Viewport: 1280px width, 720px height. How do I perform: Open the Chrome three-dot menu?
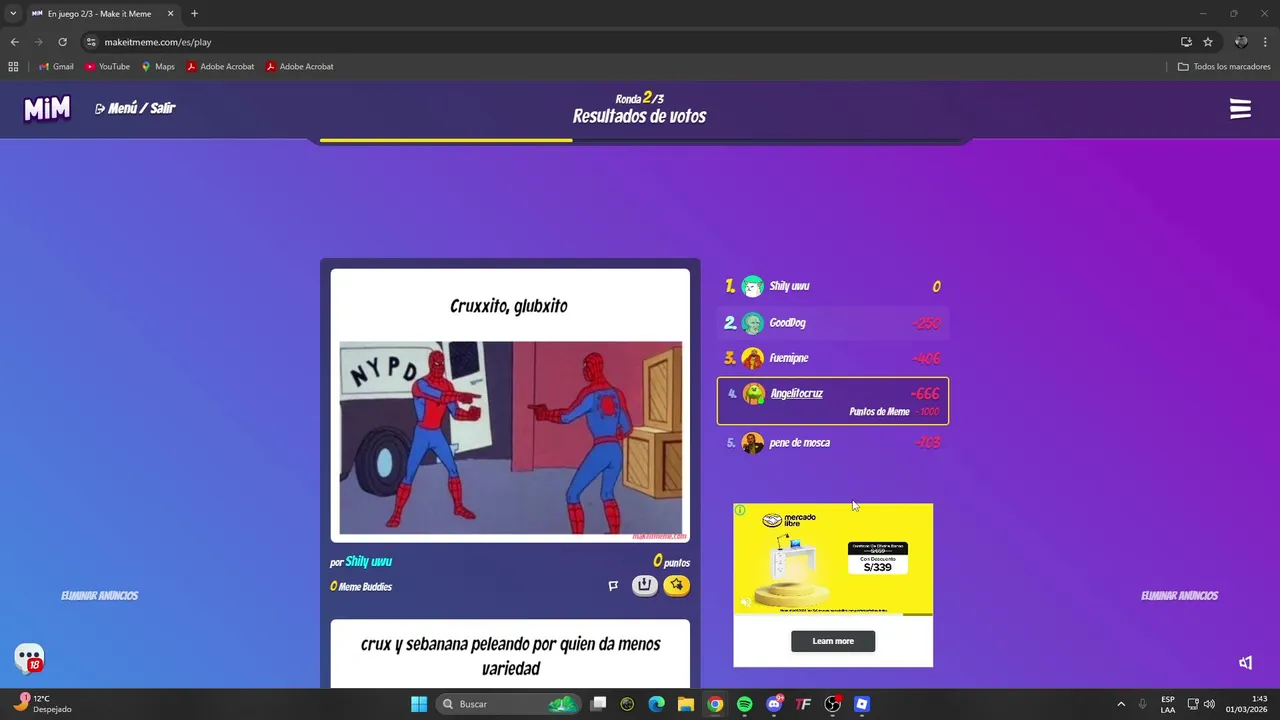pyautogui.click(x=1266, y=42)
